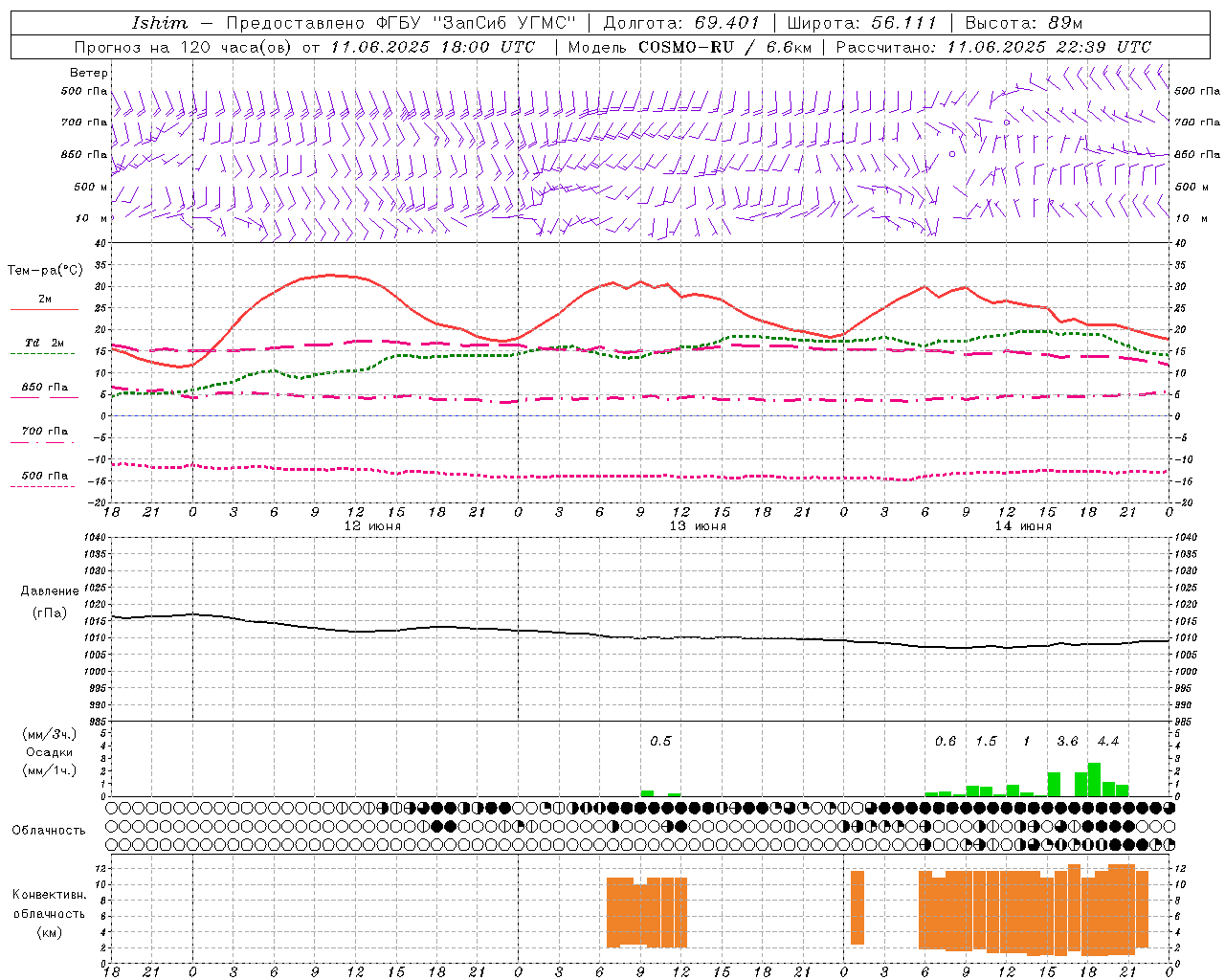Click the 500 гПа temperature legend entry
The image size is (1225, 980).
45,476
